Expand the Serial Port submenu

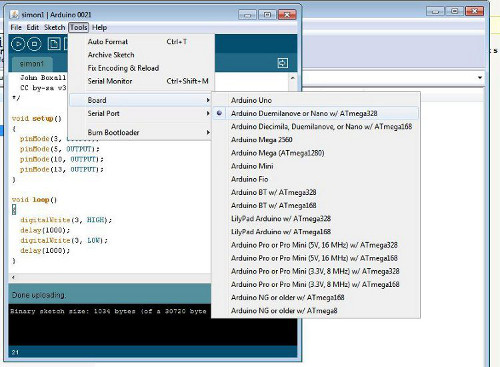pos(140,113)
